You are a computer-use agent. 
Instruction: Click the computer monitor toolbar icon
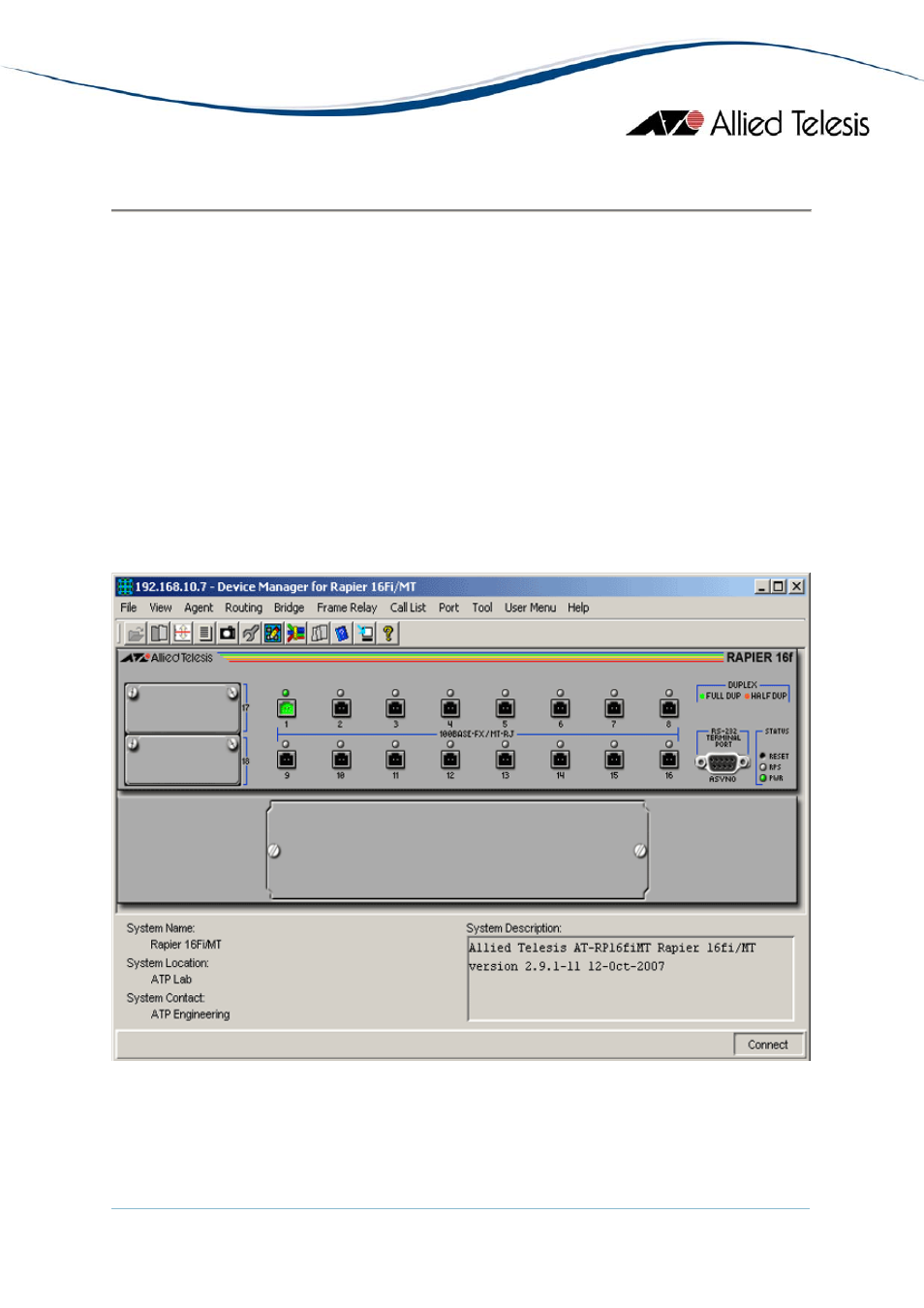pos(365,634)
